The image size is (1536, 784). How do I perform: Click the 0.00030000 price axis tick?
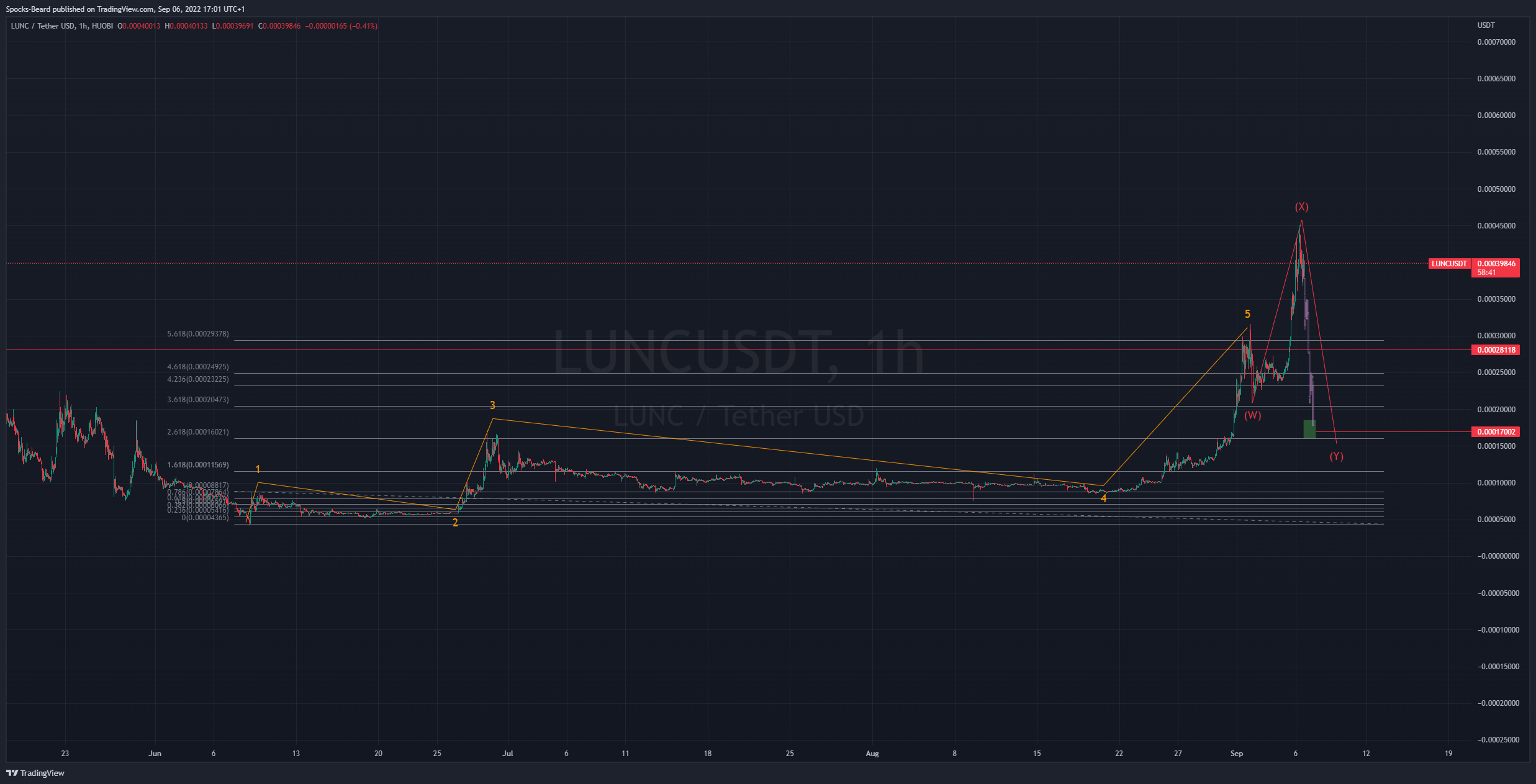pos(1496,336)
